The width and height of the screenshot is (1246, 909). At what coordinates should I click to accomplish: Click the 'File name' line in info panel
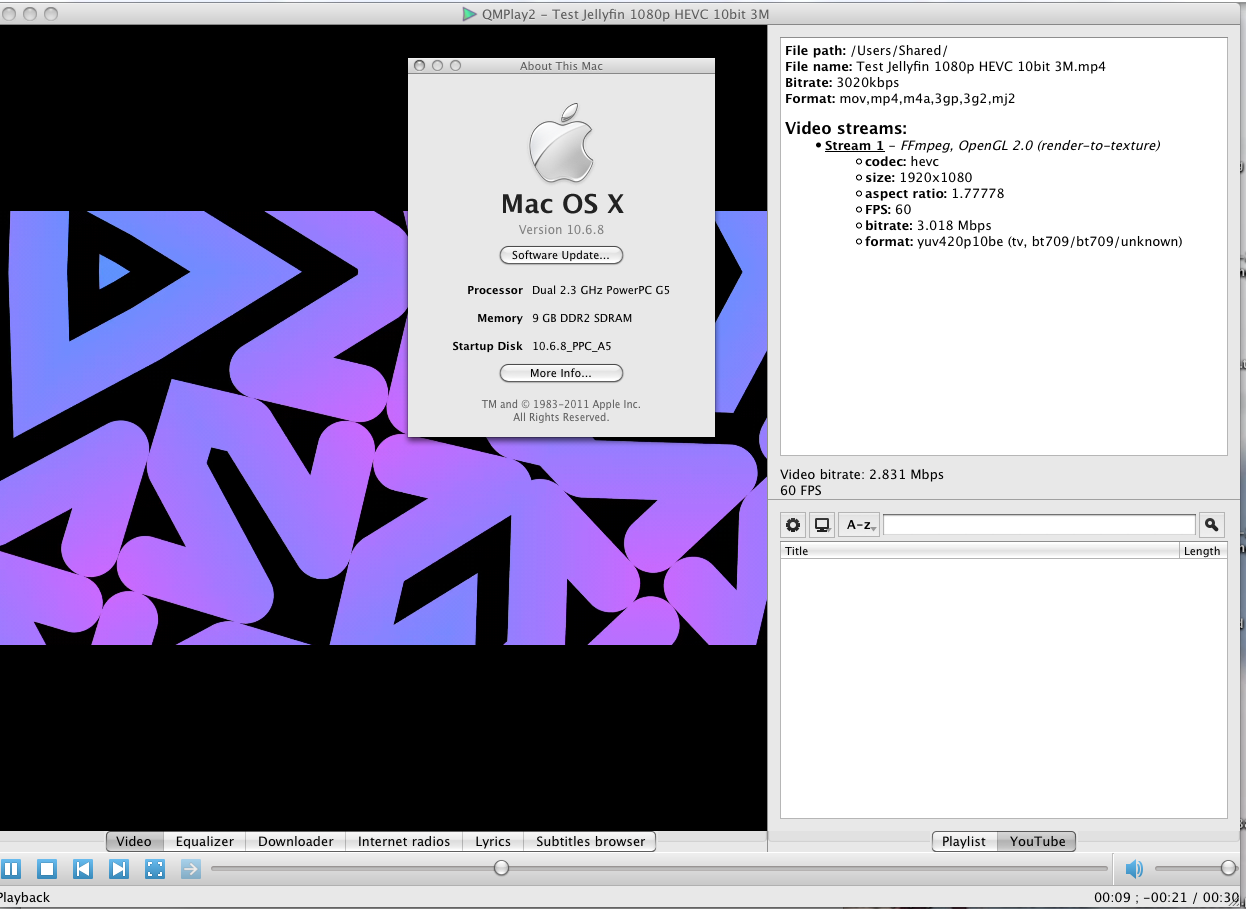tap(945, 66)
